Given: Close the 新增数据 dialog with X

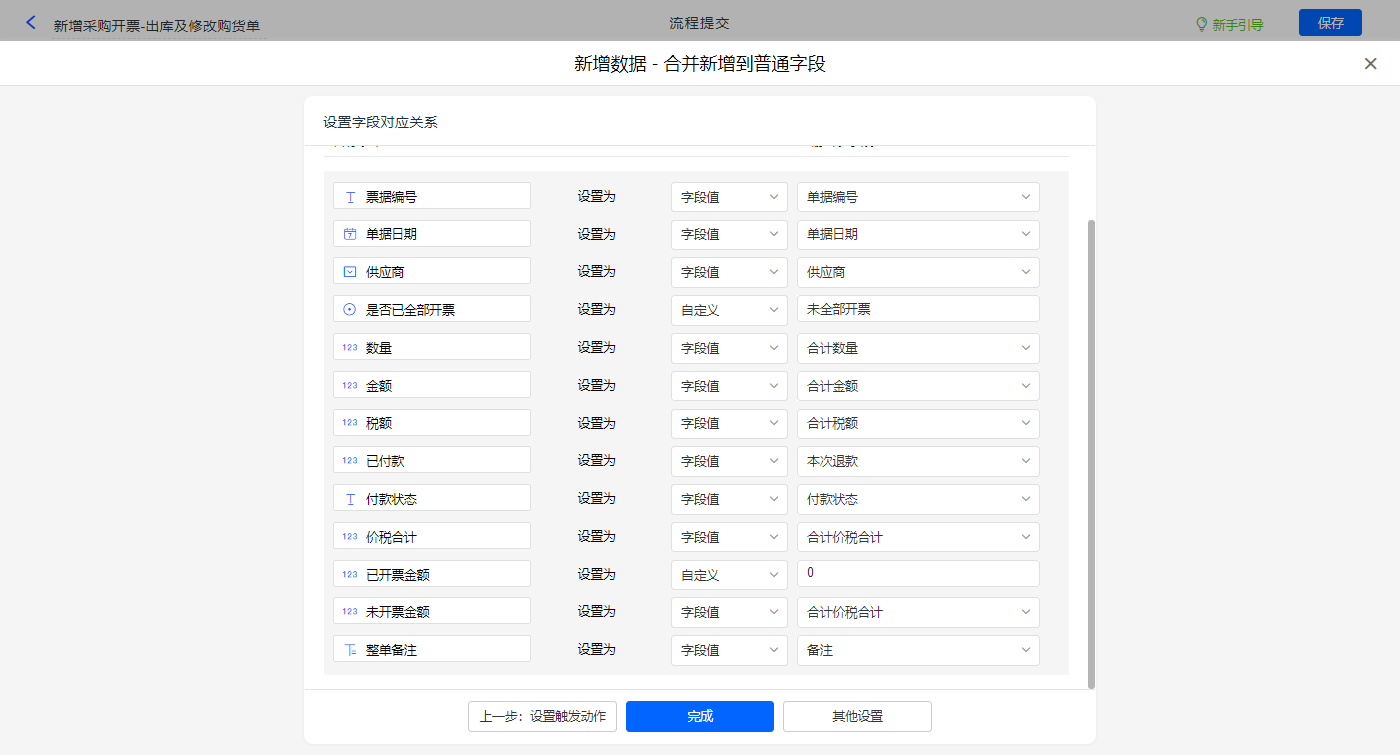Looking at the screenshot, I should click(x=1370, y=64).
